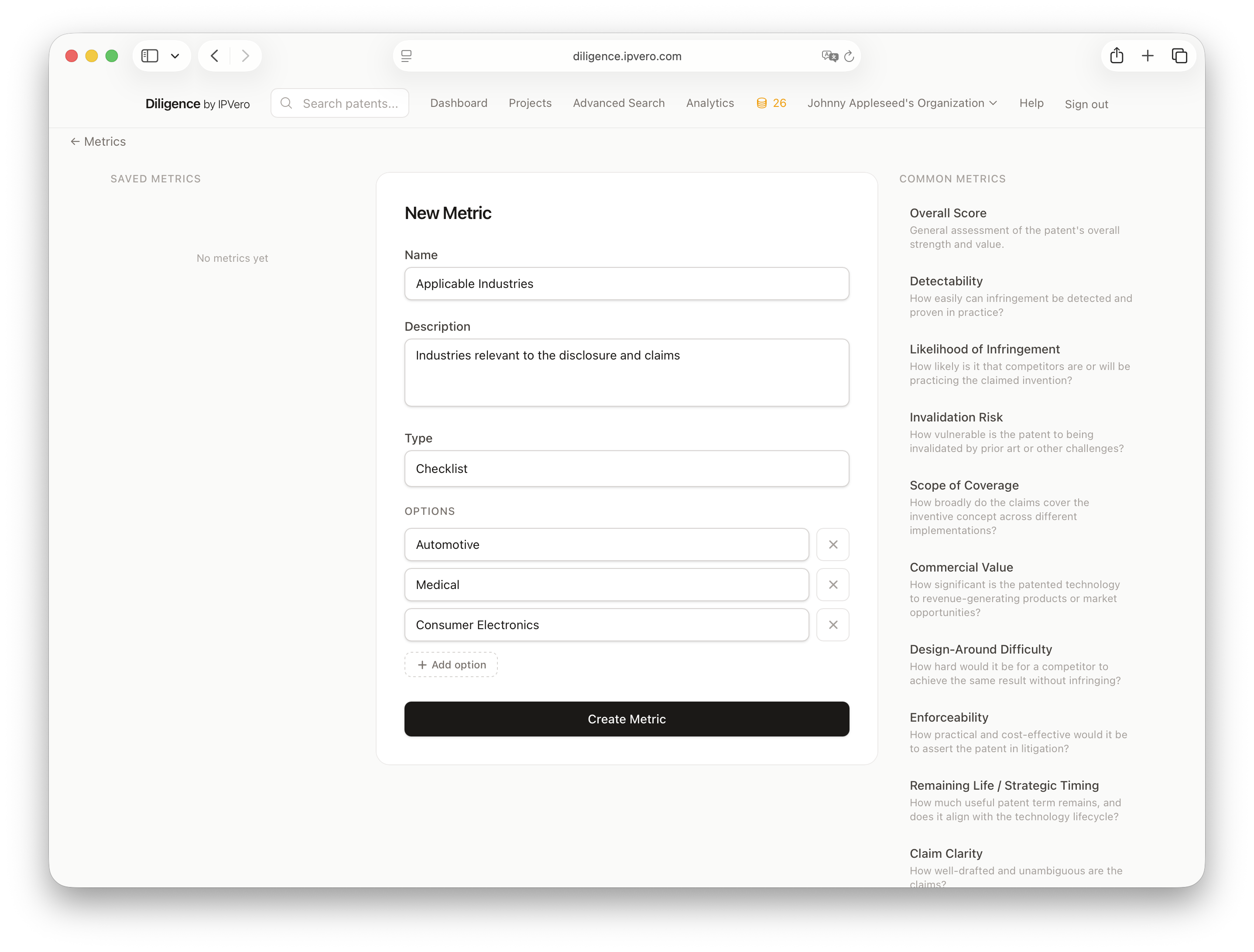
Task: Click the Safari share icon
Action: click(1116, 55)
